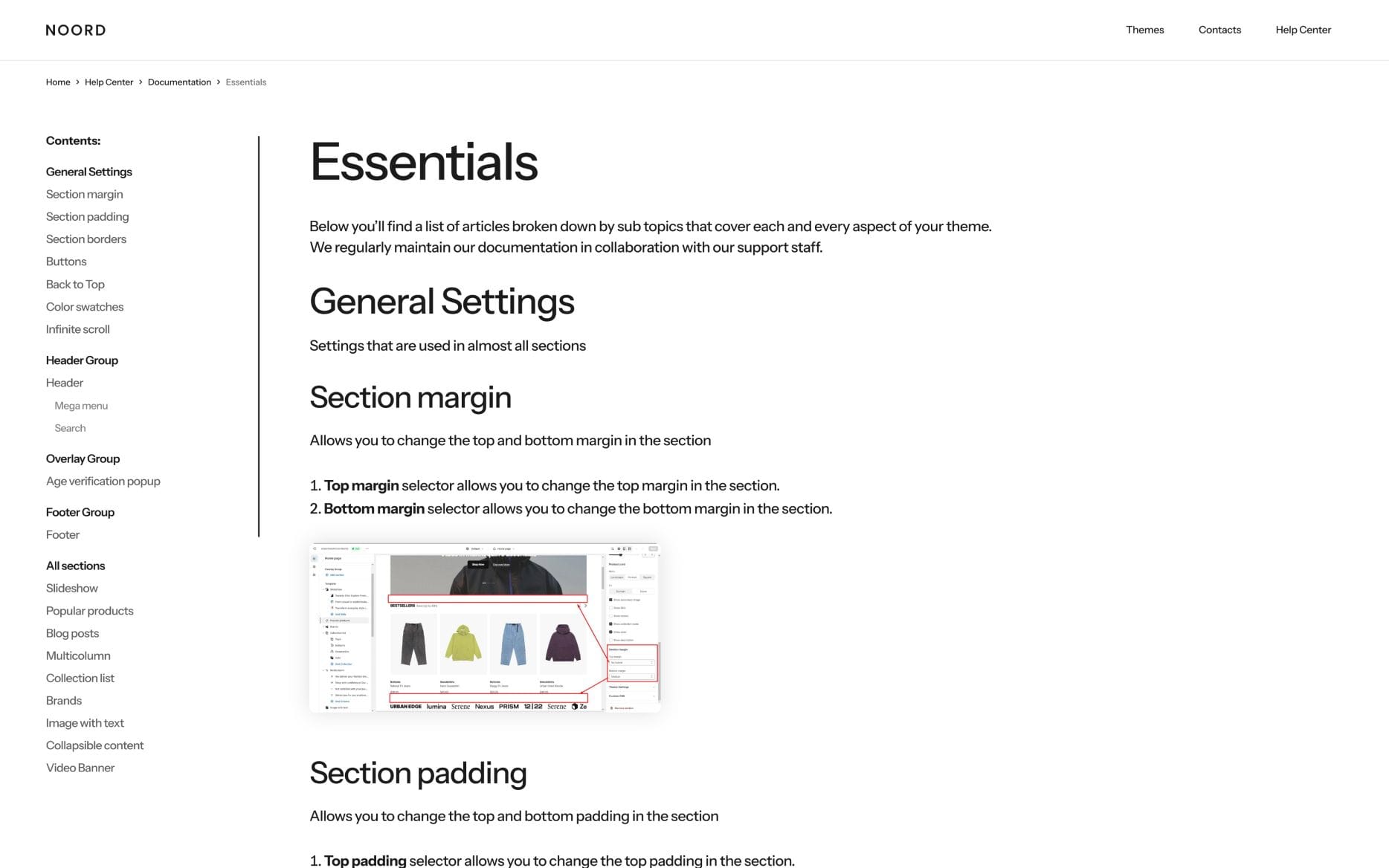Select the Help Center breadcrumb link
The height and width of the screenshot is (868, 1389).
(x=109, y=82)
